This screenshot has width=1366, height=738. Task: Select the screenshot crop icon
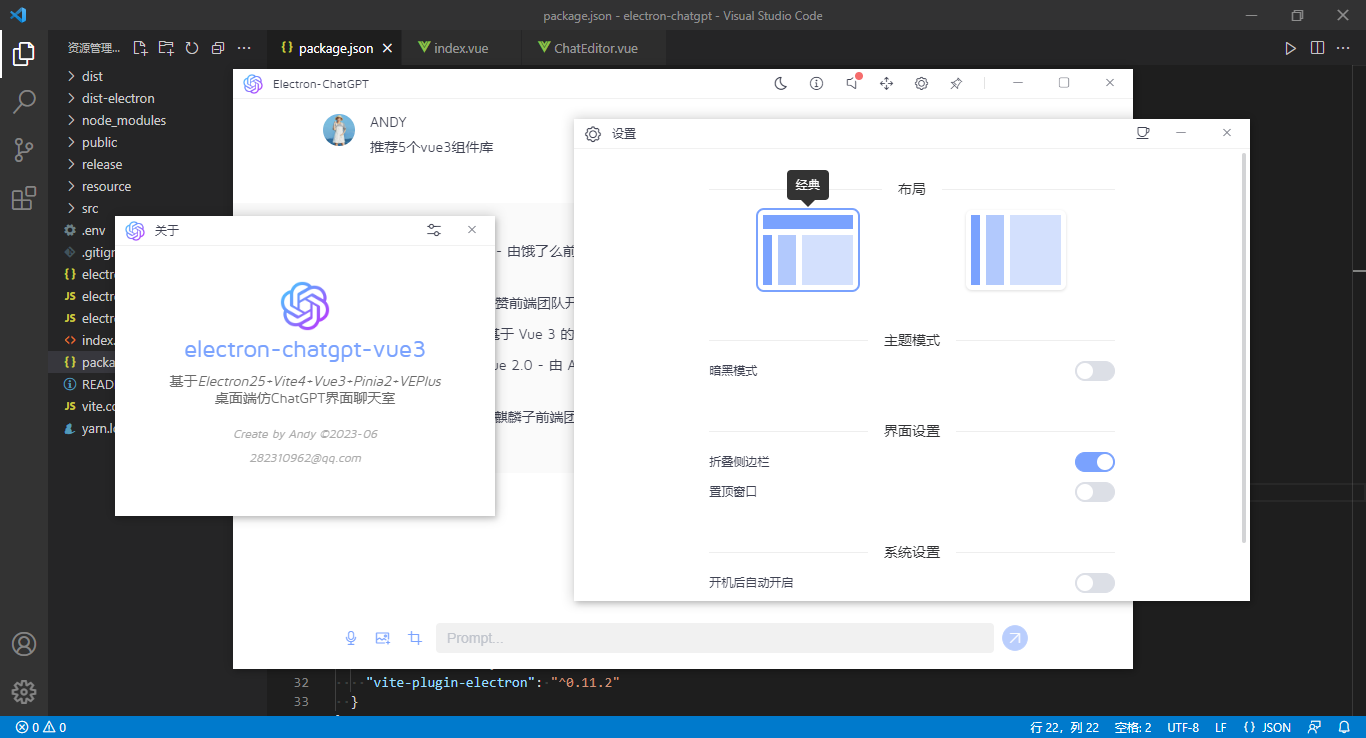pos(415,637)
